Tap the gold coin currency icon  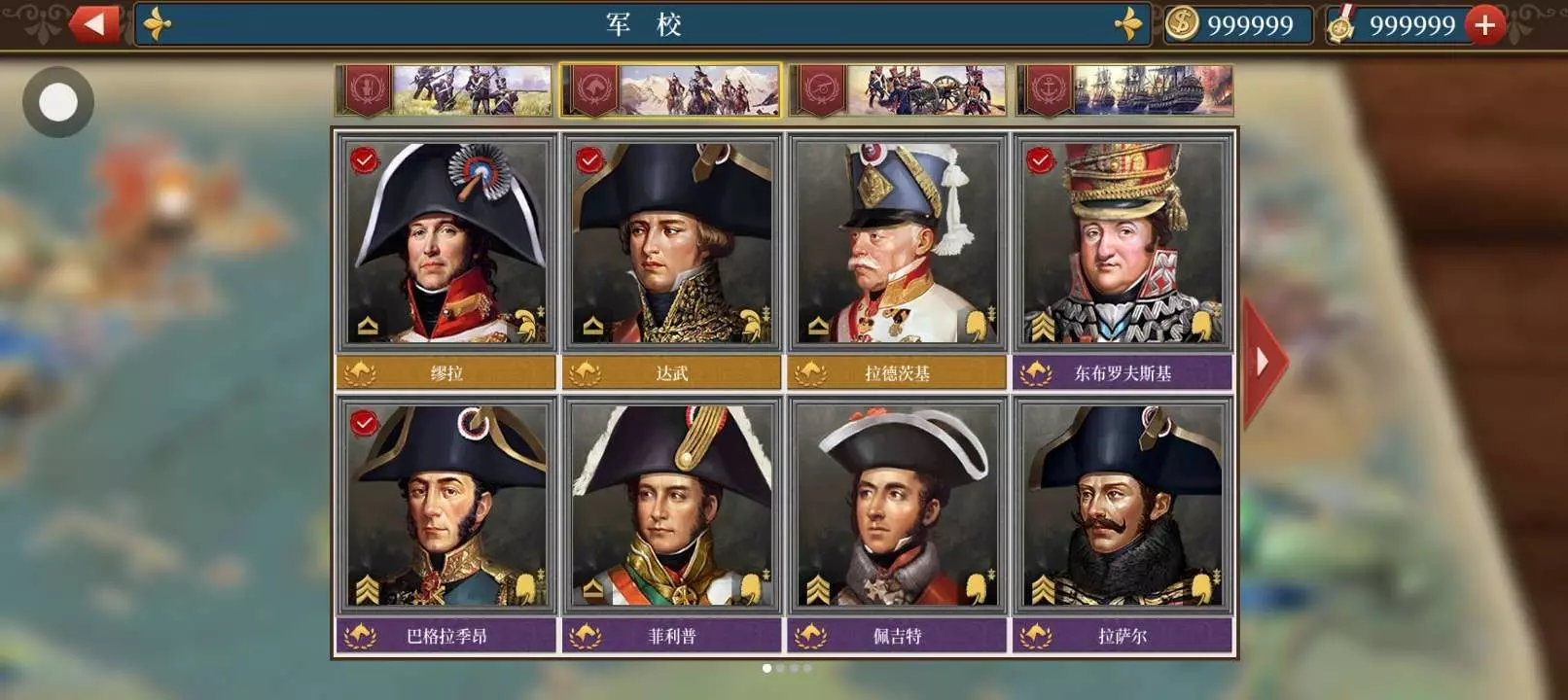(x=1182, y=23)
